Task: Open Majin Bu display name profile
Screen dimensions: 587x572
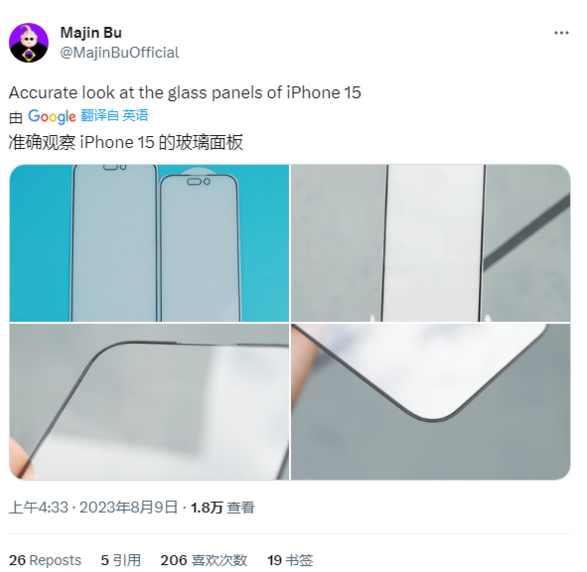Action: point(91,33)
